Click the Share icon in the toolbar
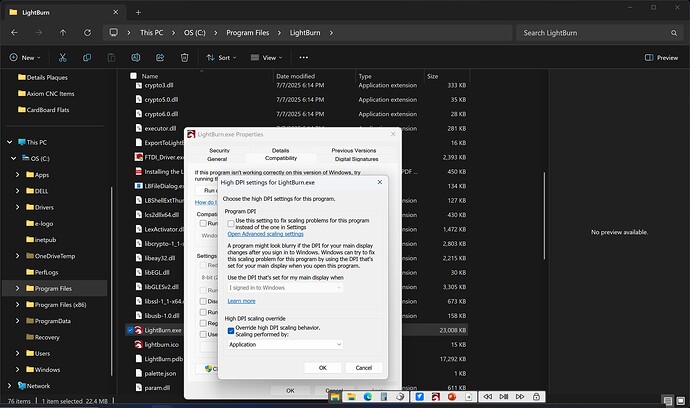The image size is (690, 408). click(x=160, y=58)
